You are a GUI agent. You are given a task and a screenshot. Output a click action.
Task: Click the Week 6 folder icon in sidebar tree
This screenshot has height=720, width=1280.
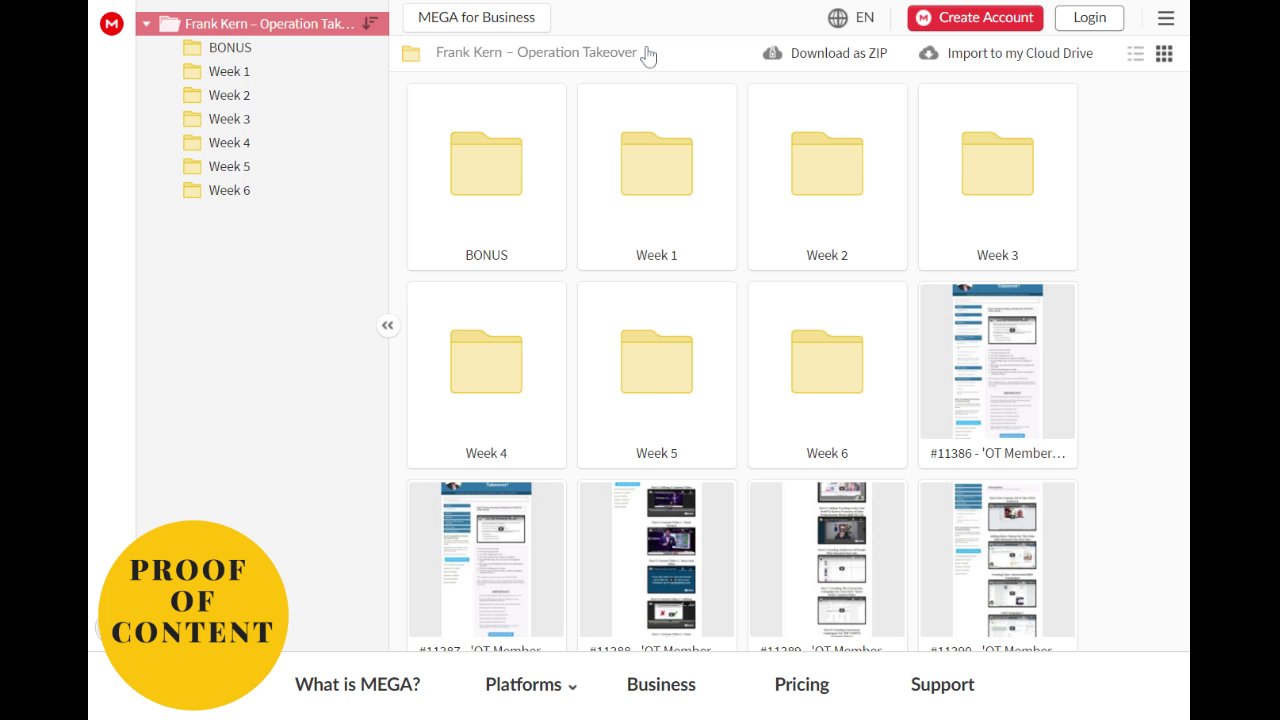(x=192, y=190)
